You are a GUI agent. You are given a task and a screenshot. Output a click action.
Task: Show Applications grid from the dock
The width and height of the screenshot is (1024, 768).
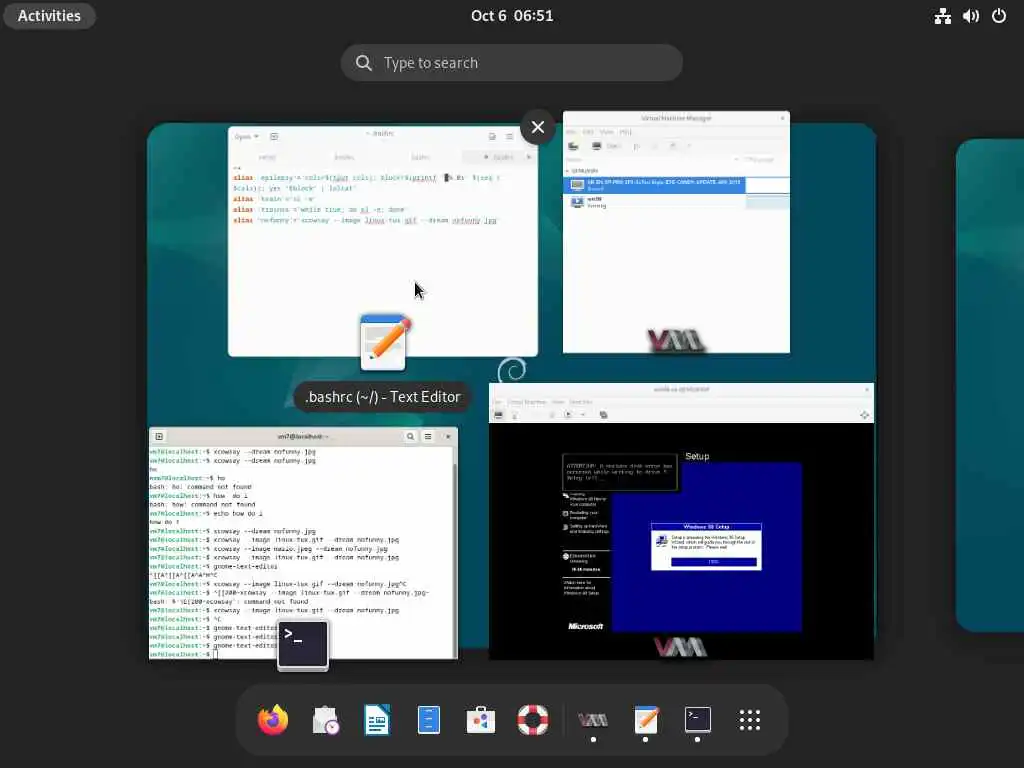[750, 720]
